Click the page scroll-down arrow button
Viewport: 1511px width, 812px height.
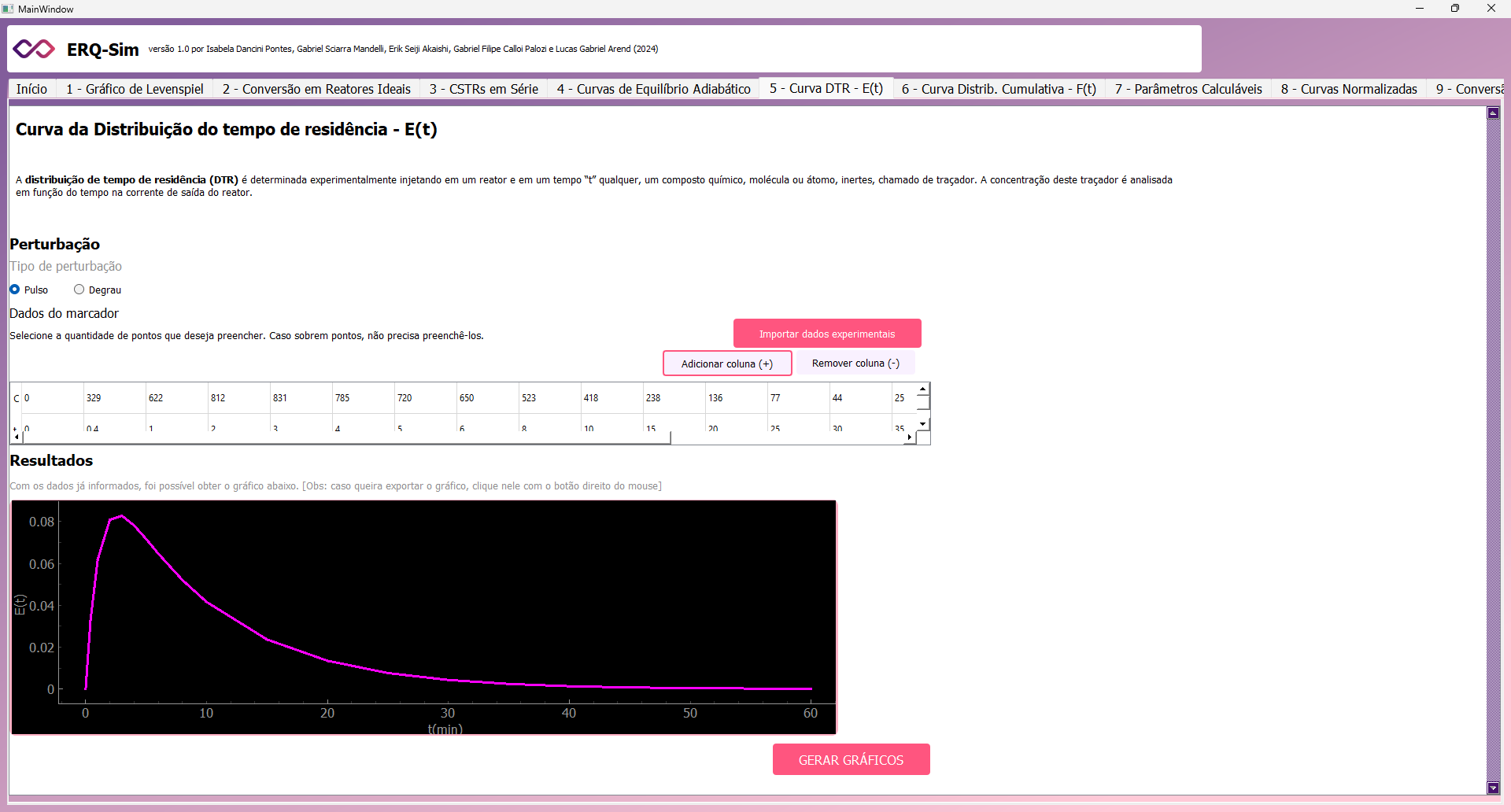click(x=1493, y=788)
